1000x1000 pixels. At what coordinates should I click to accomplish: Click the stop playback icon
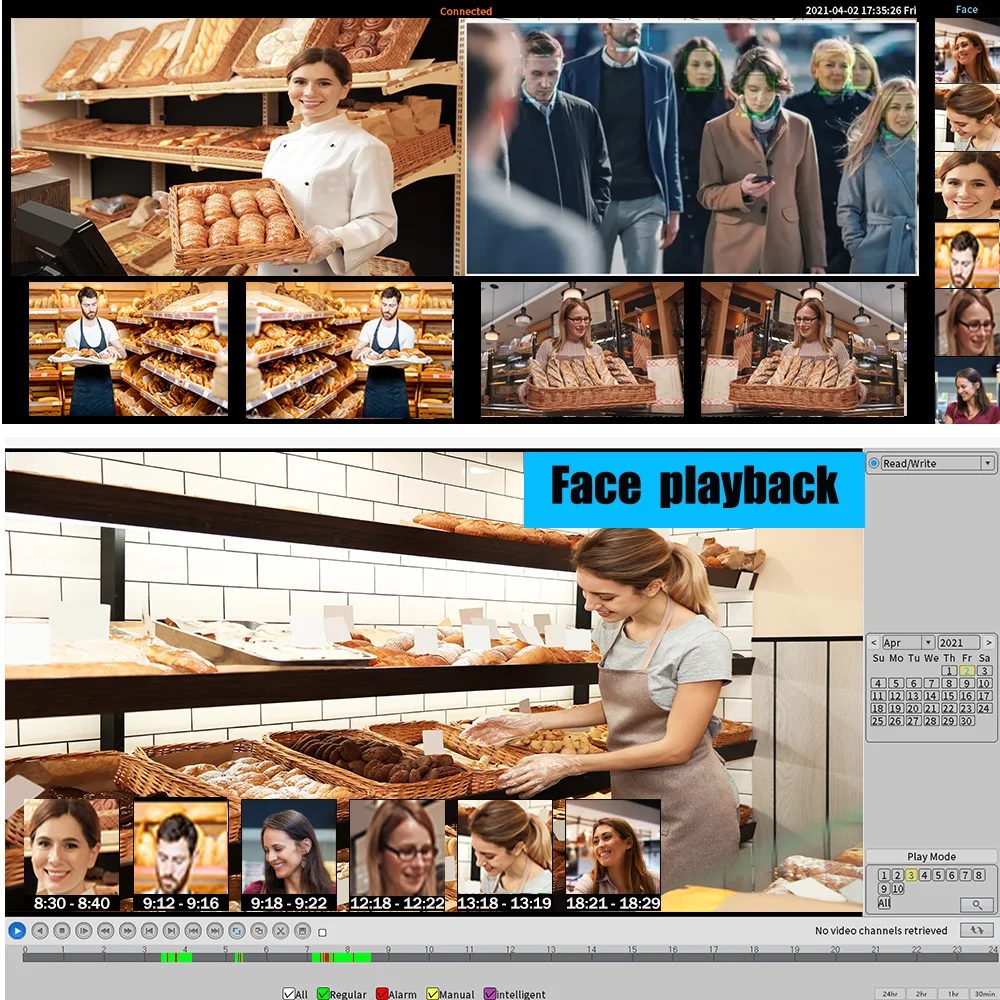[x=61, y=930]
